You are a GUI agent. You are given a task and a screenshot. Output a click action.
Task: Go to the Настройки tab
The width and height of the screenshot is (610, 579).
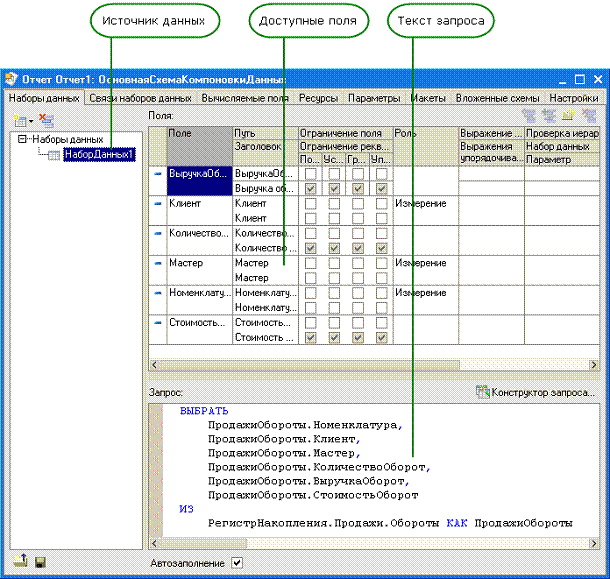pos(574,98)
